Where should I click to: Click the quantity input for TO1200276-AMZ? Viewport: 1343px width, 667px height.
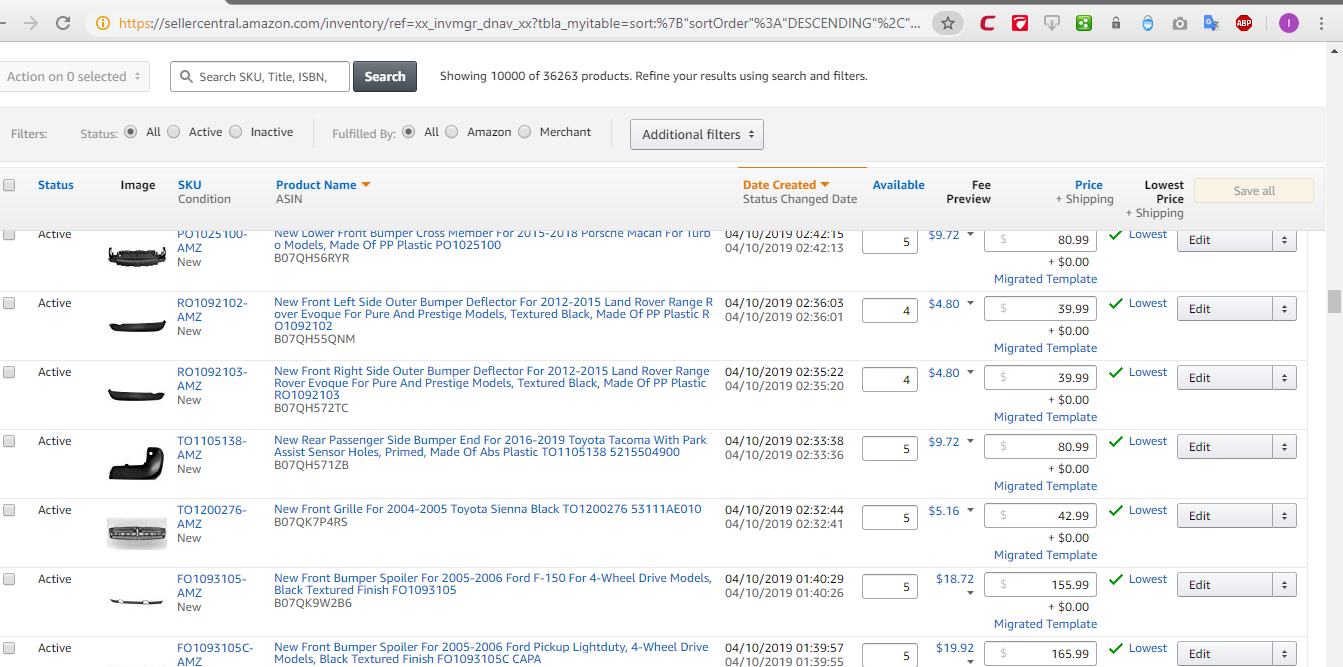click(889, 517)
